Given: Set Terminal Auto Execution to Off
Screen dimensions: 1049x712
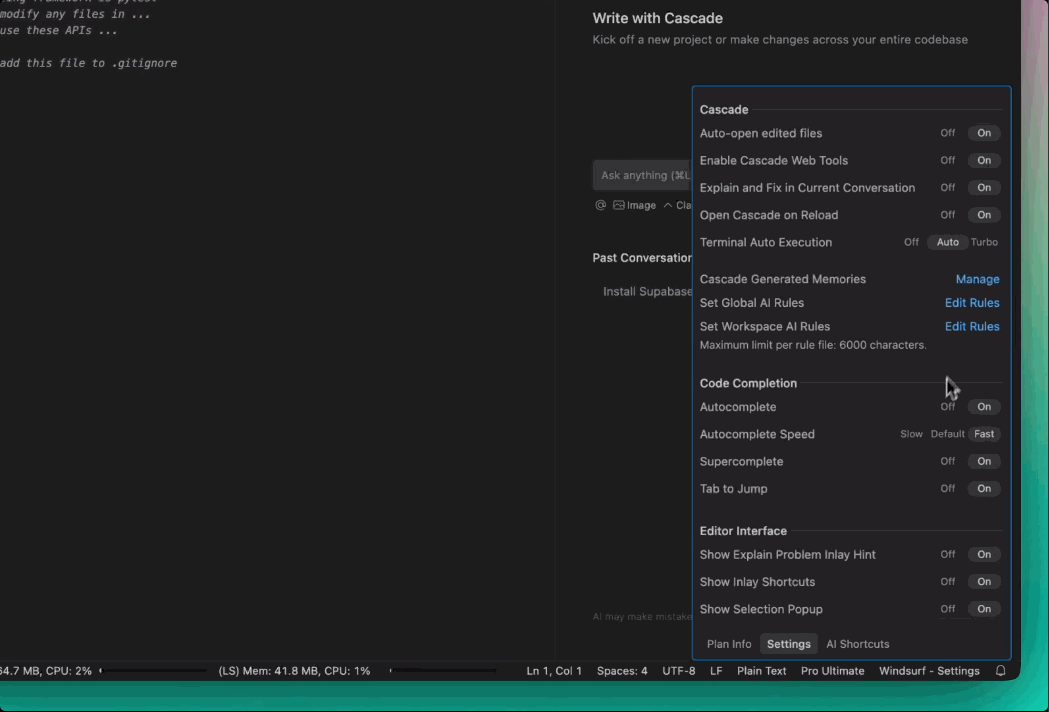Looking at the screenshot, I should click(x=911, y=242).
